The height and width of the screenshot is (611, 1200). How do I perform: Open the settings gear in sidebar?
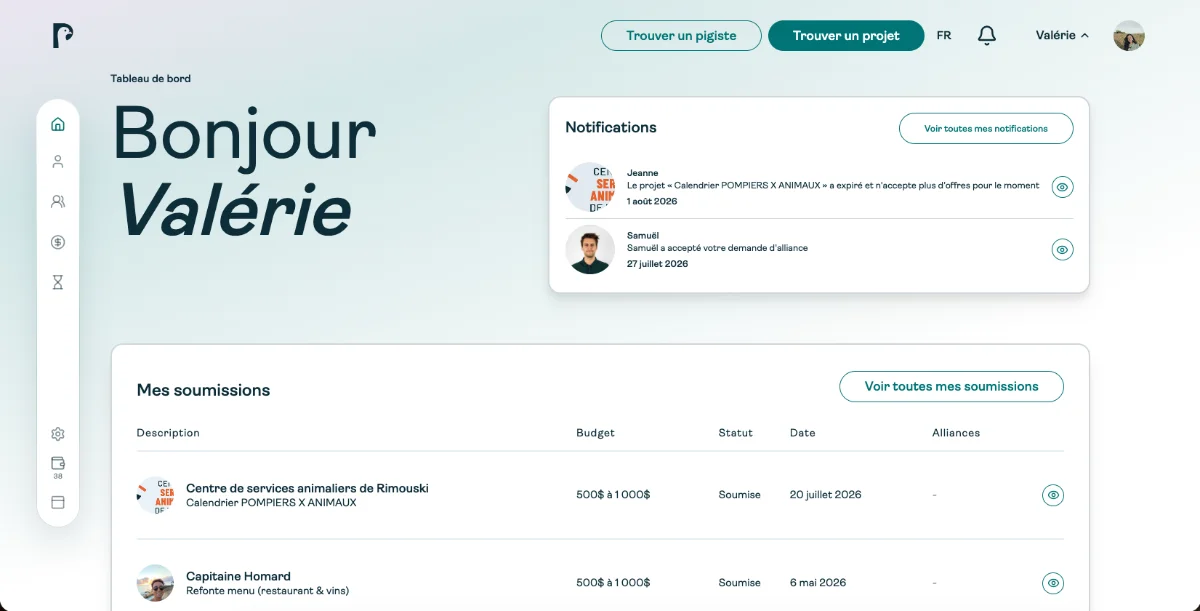[58, 434]
